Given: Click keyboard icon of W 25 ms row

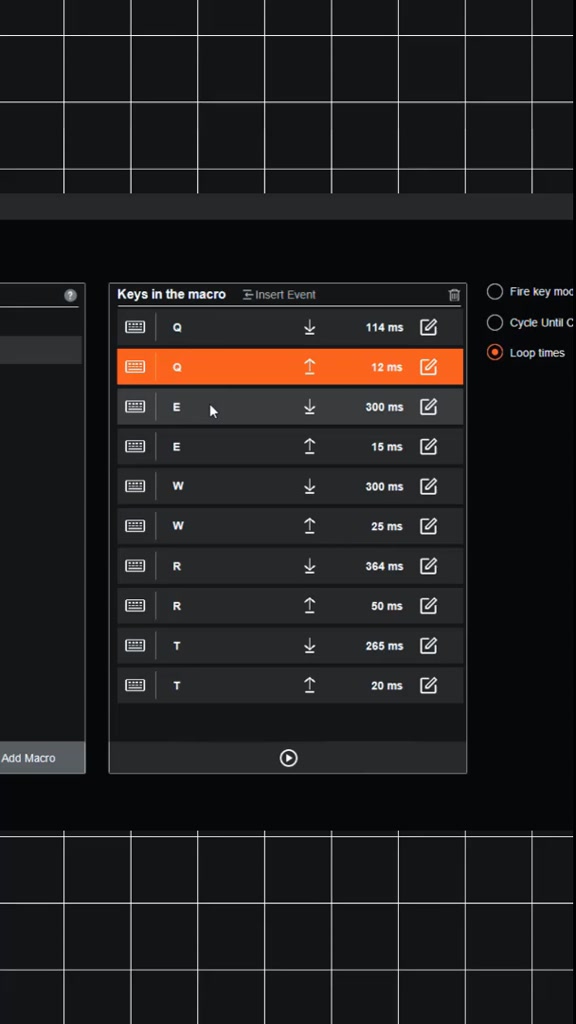Looking at the screenshot, I should pos(135,526).
